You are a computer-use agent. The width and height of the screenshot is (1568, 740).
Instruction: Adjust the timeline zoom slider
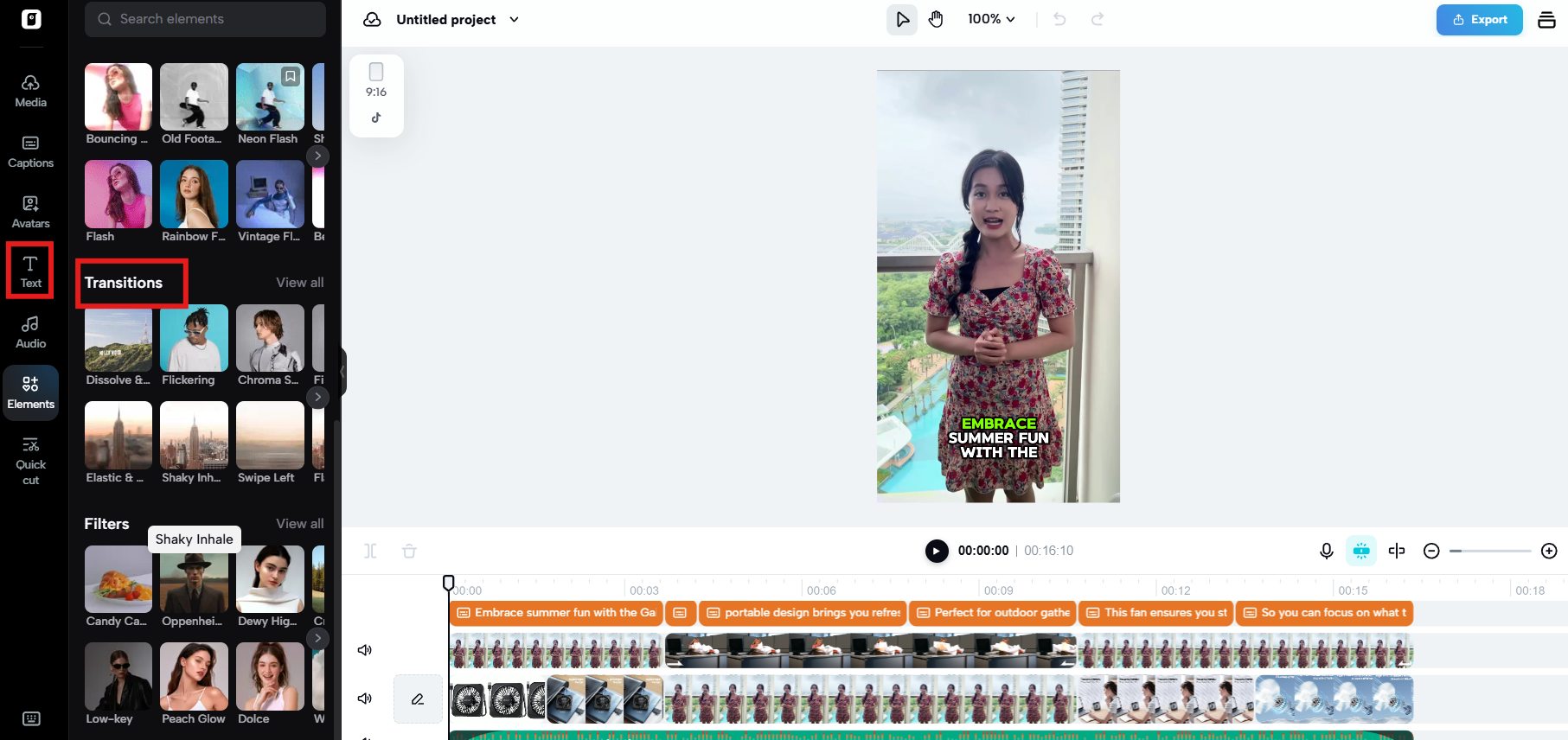click(x=1490, y=551)
